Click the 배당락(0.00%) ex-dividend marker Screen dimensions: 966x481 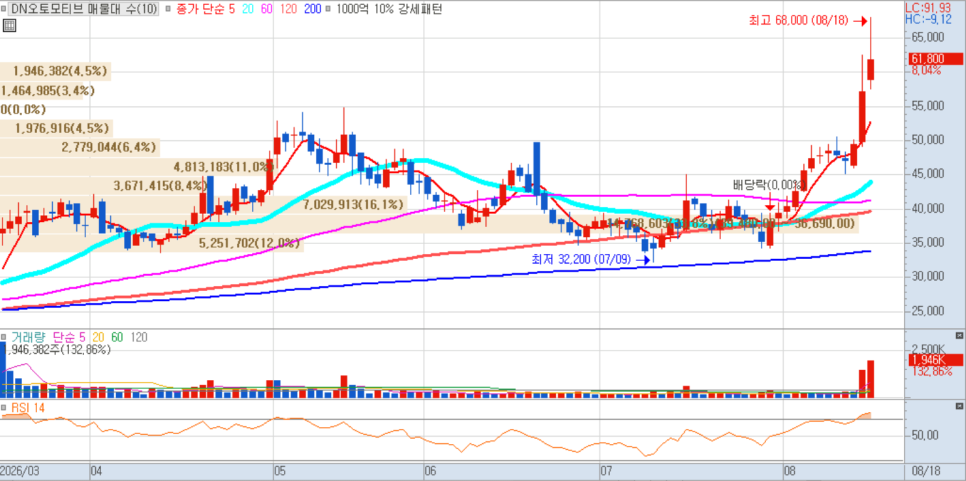(x=769, y=184)
